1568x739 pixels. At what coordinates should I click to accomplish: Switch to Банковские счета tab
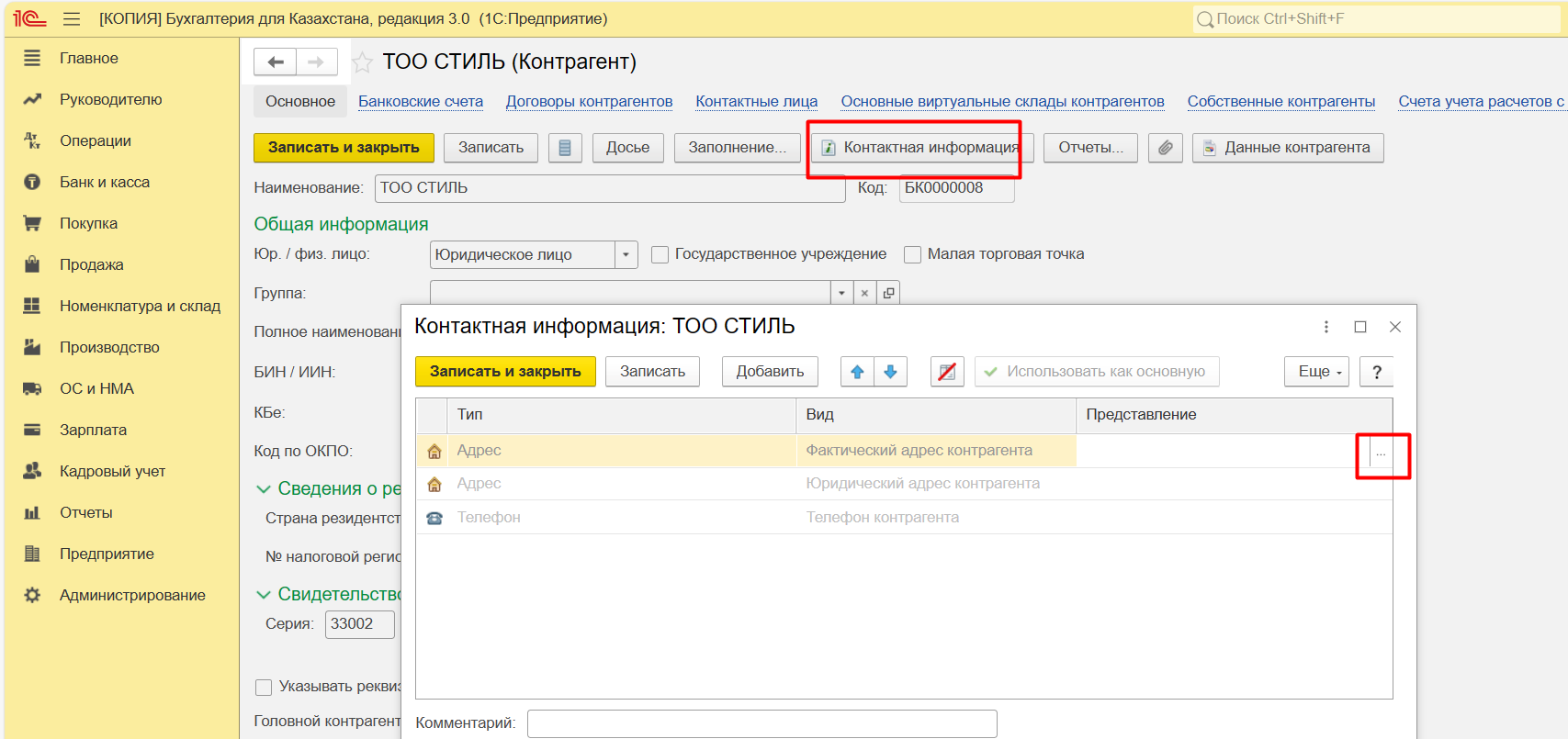click(420, 102)
